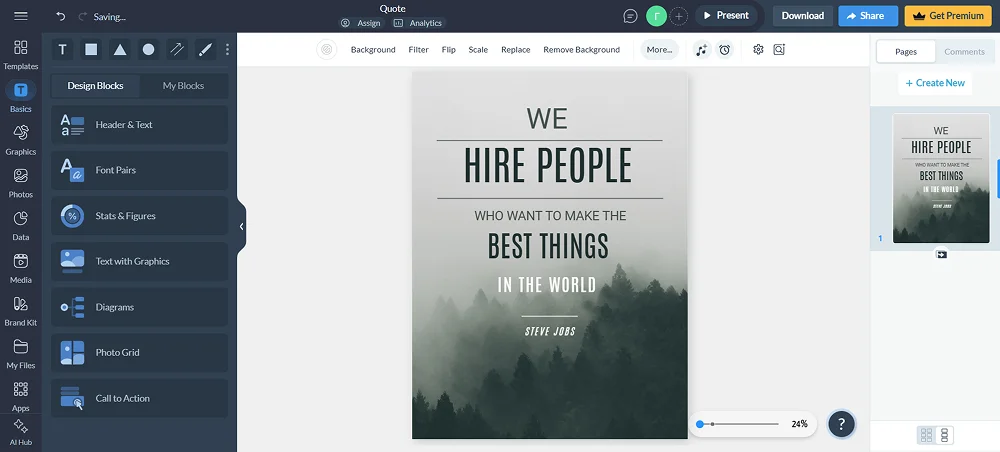Click the undo arrow icon

pyautogui.click(x=61, y=16)
